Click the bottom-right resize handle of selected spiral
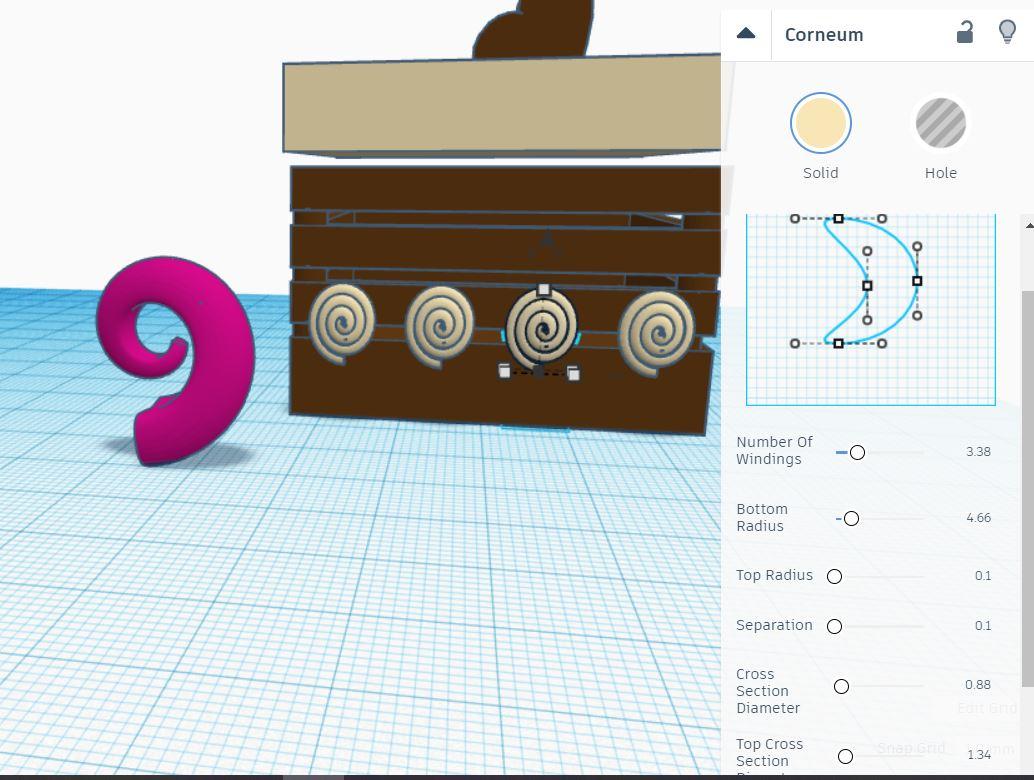 pyautogui.click(x=573, y=374)
